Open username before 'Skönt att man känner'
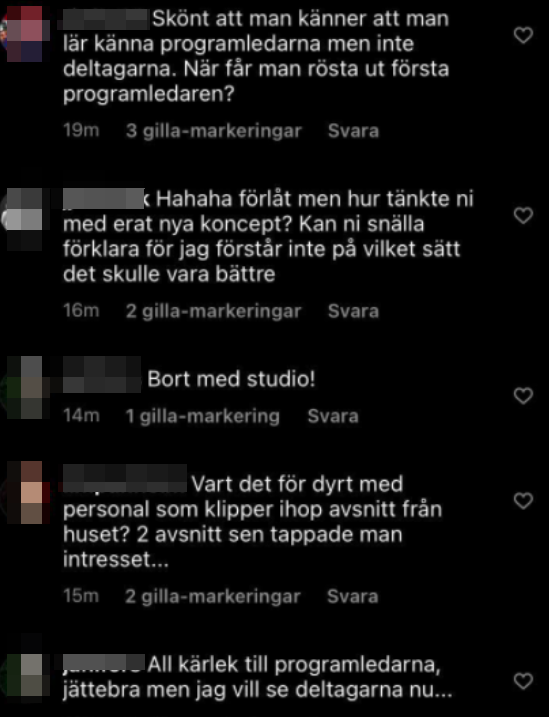549x717 pixels. pos(105,19)
